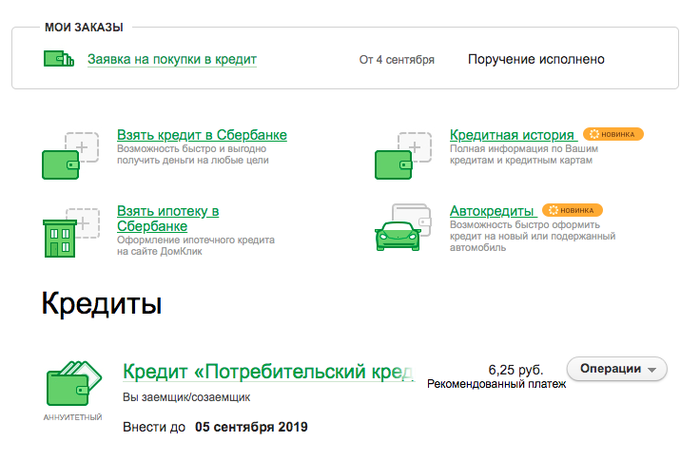
Task: Open the 'Автокредиты' link
Action: coord(492,211)
